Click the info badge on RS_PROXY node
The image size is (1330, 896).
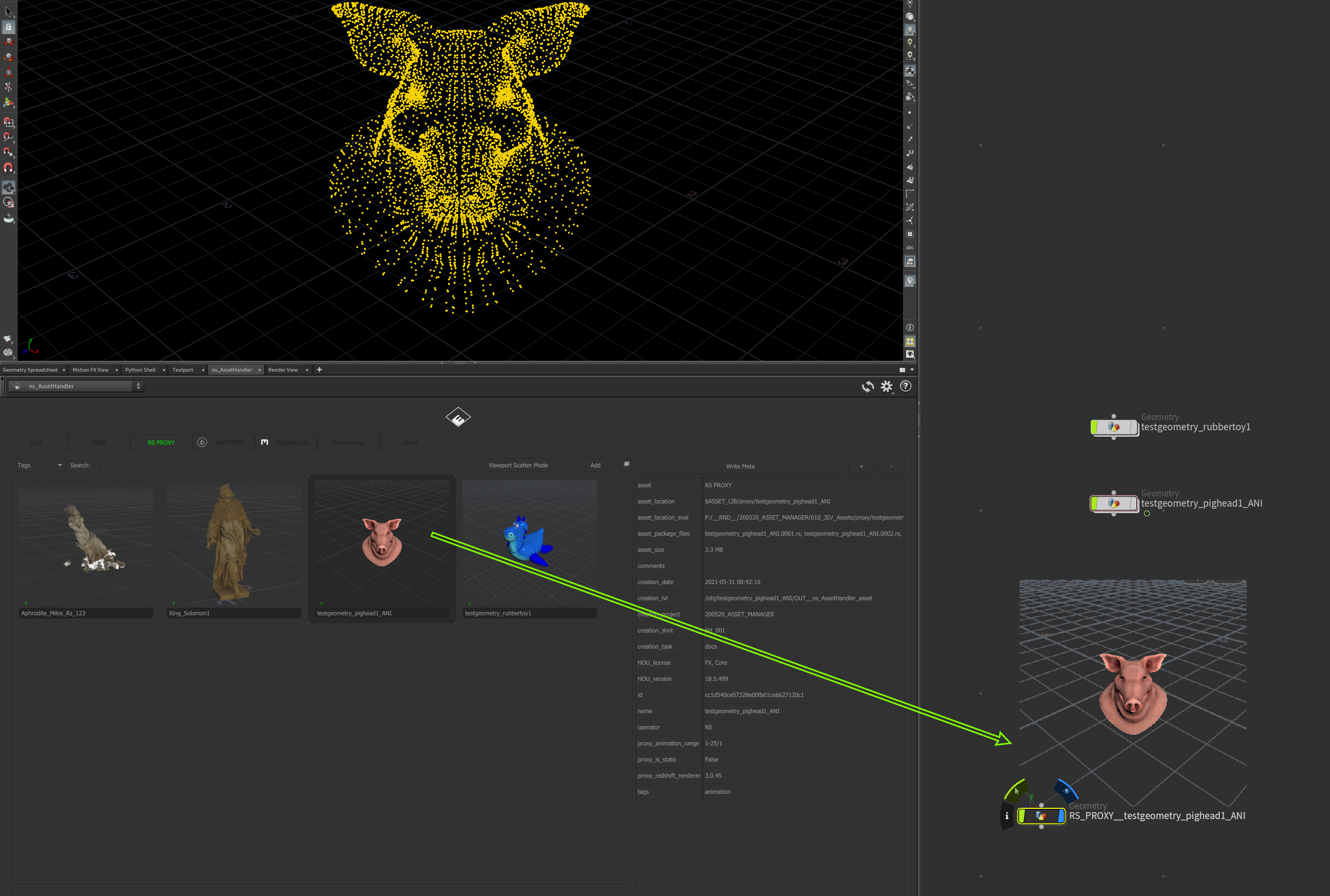tap(1007, 816)
